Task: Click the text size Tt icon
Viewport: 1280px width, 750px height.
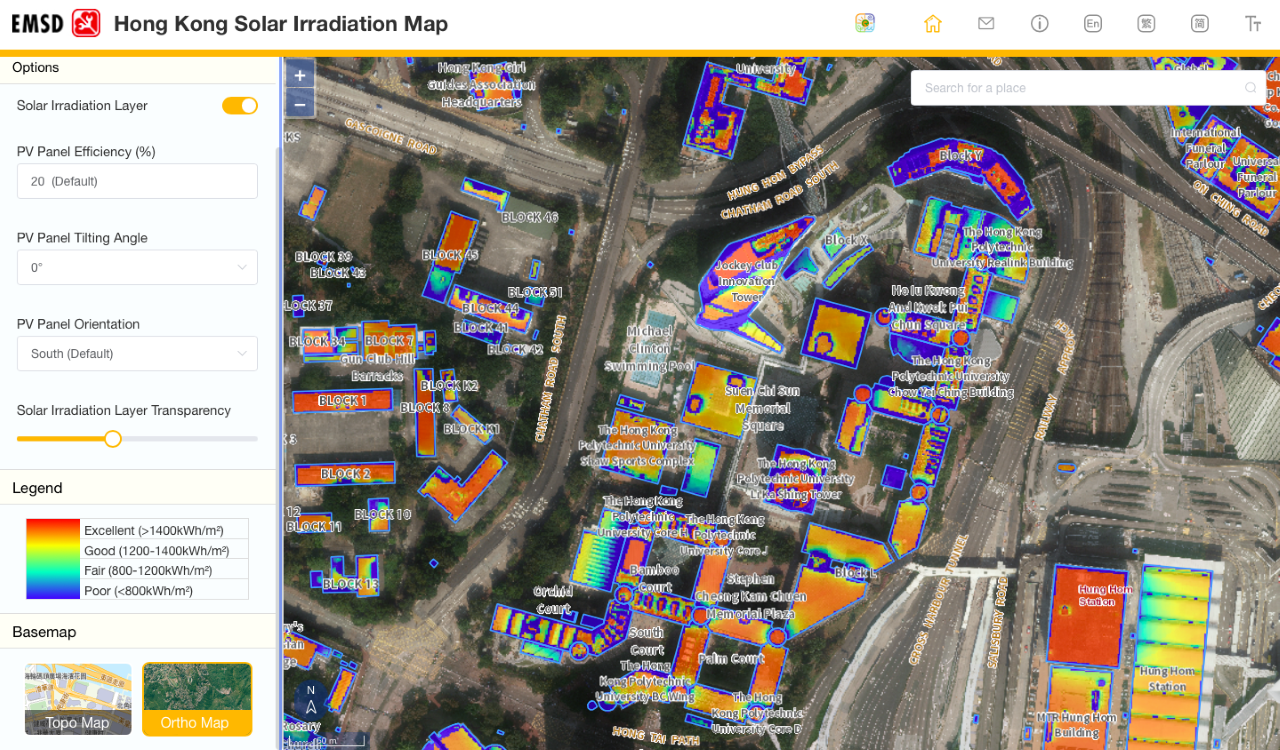Action: 1252,23
